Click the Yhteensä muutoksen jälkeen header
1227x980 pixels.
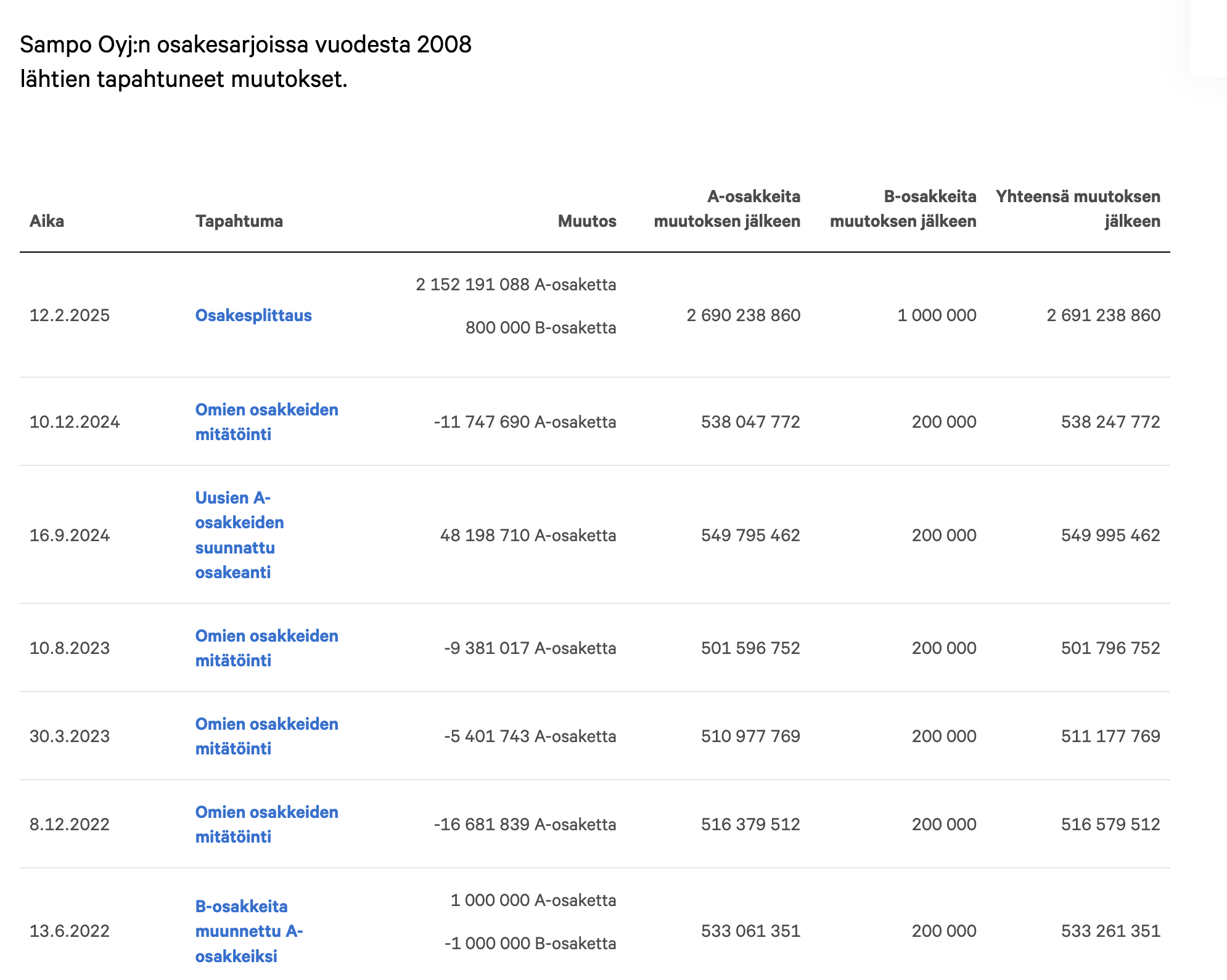click(x=1078, y=209)
